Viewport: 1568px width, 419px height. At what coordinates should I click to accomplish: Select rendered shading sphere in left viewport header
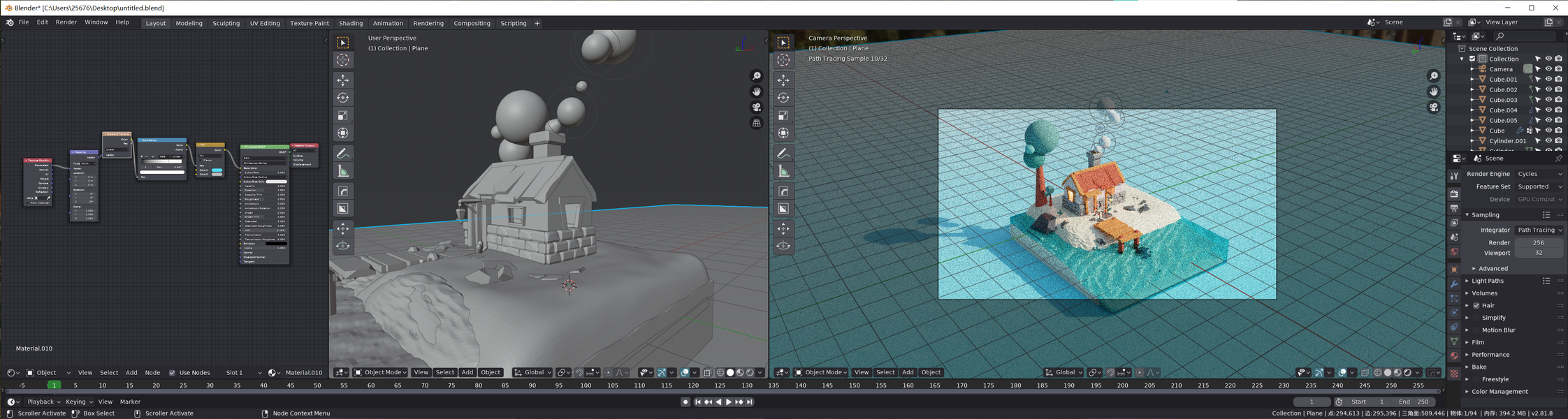point(750,373)
